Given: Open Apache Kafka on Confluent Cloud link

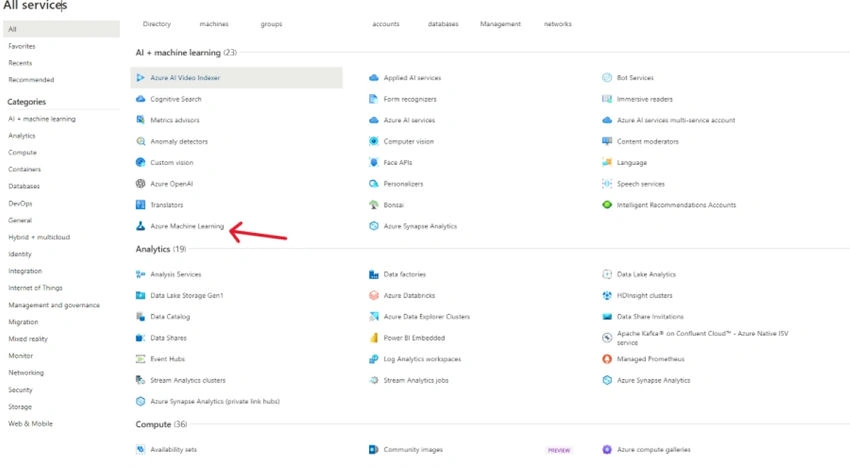Looking at the screenshot, I should 703,338.
